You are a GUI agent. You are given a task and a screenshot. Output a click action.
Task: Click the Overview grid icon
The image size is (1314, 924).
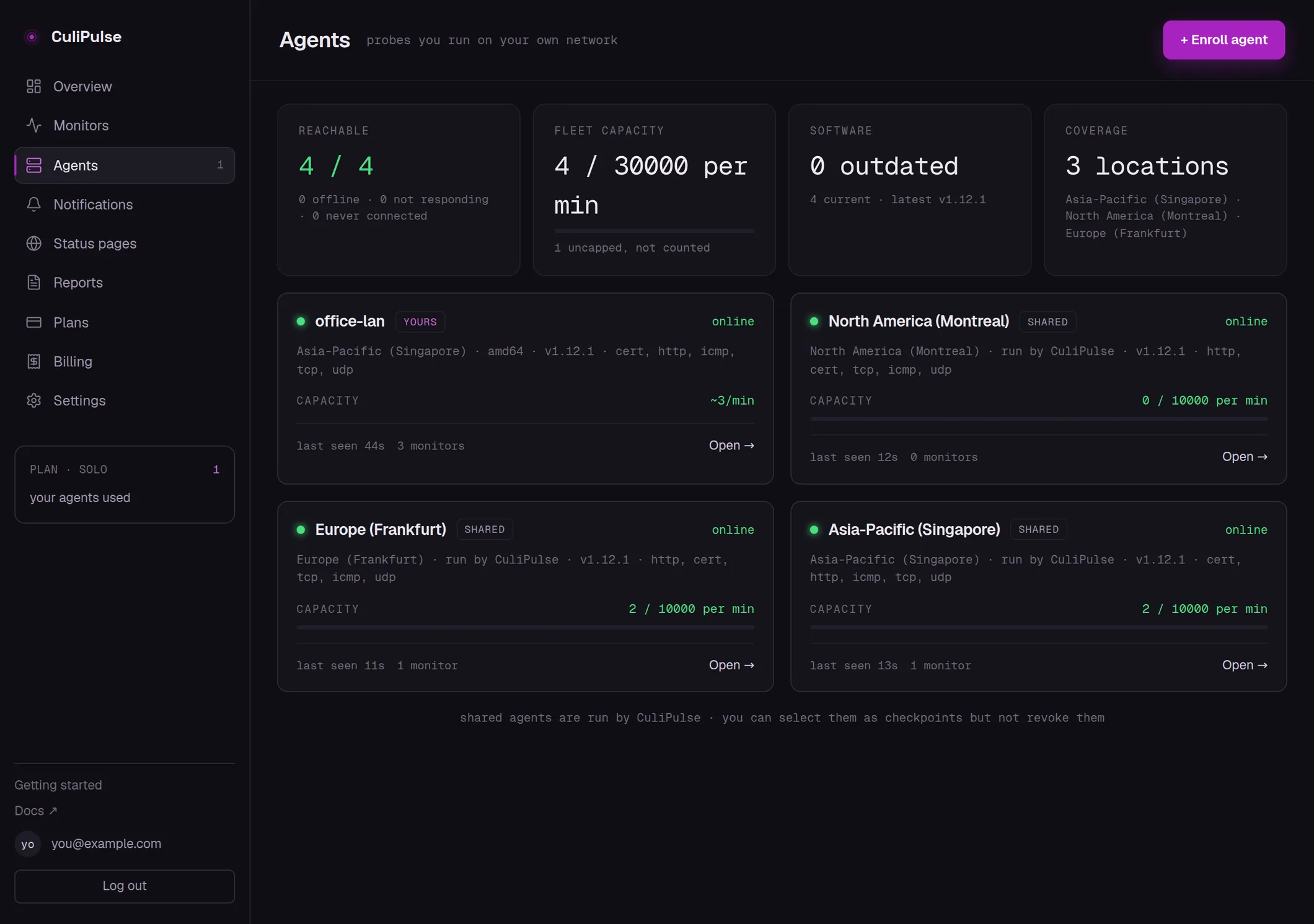point(34,86)
